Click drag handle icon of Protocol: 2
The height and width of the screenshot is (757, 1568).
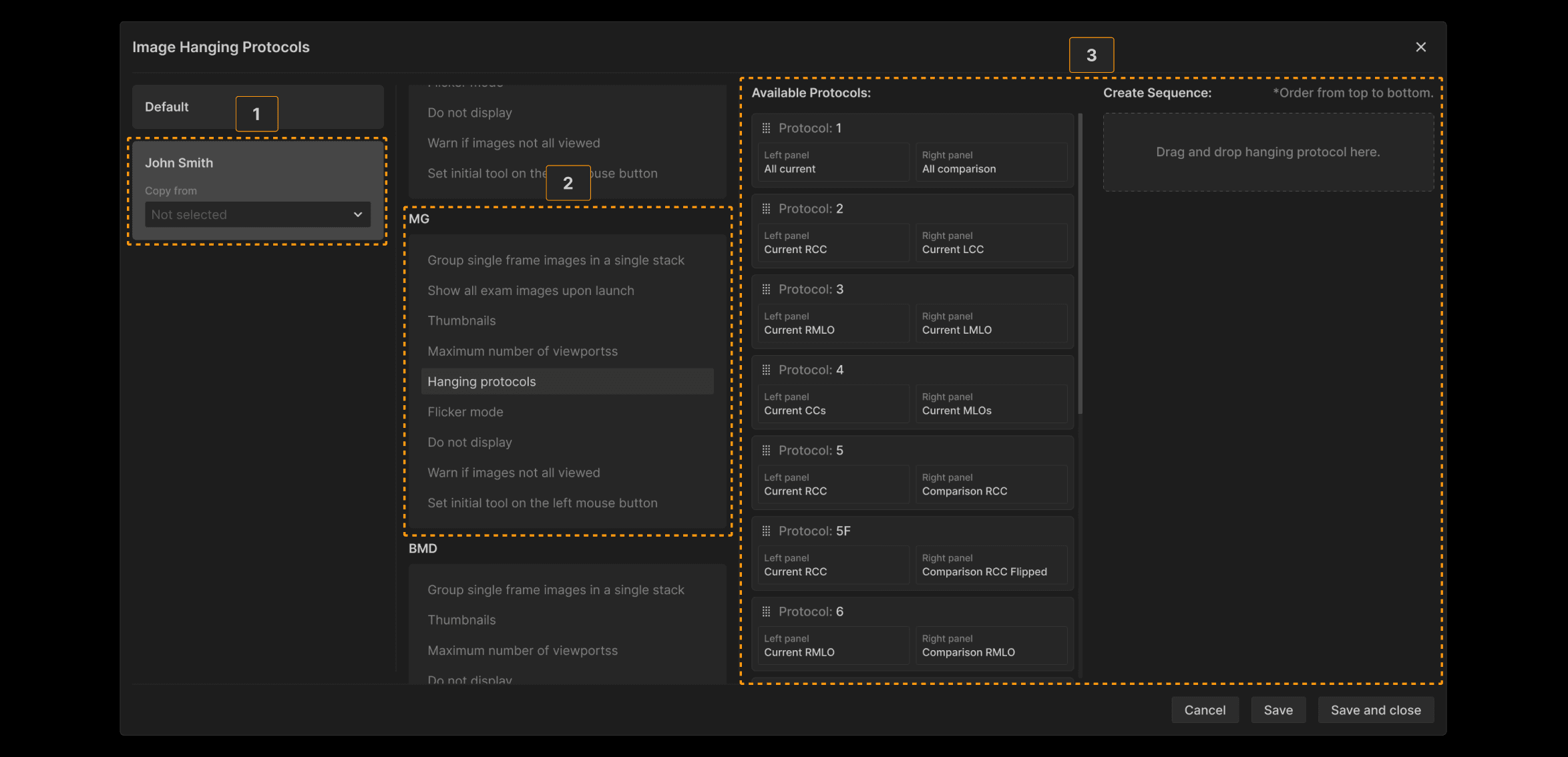coord(766,209)
